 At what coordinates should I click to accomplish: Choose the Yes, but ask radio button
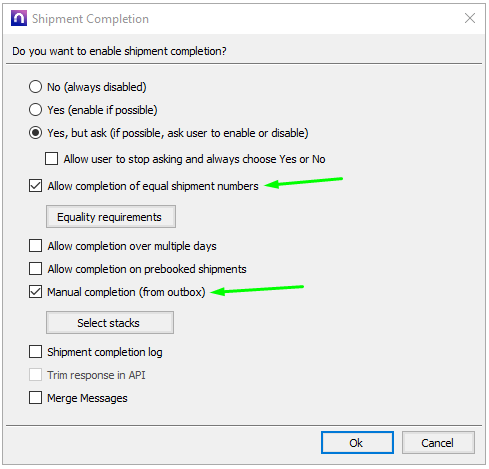point(35,133)
